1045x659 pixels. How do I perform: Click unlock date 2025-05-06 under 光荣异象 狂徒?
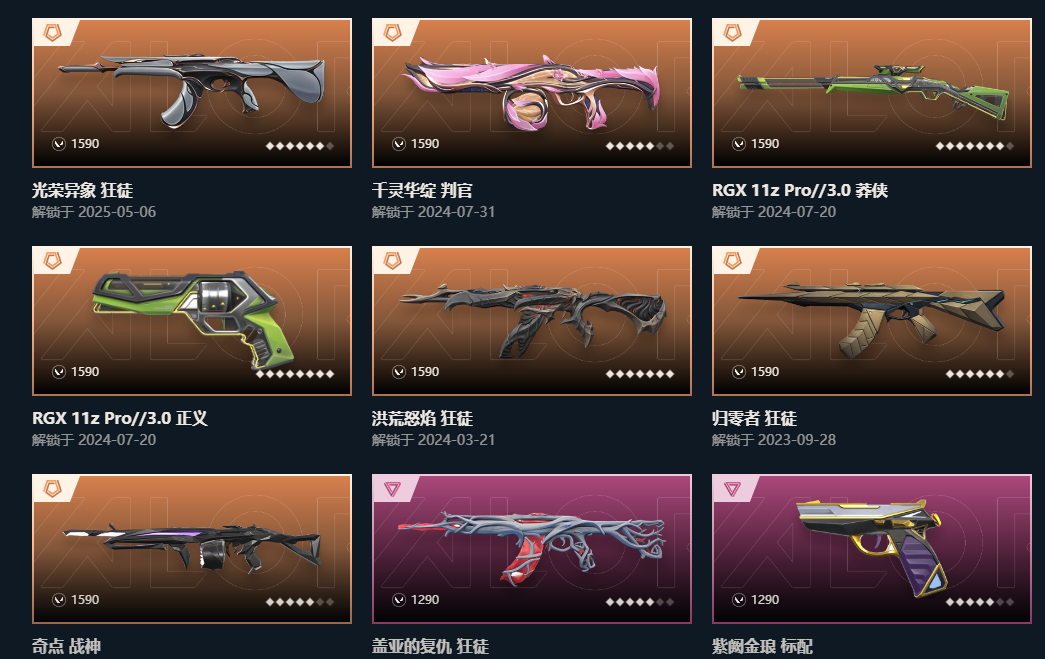(117, 212)
